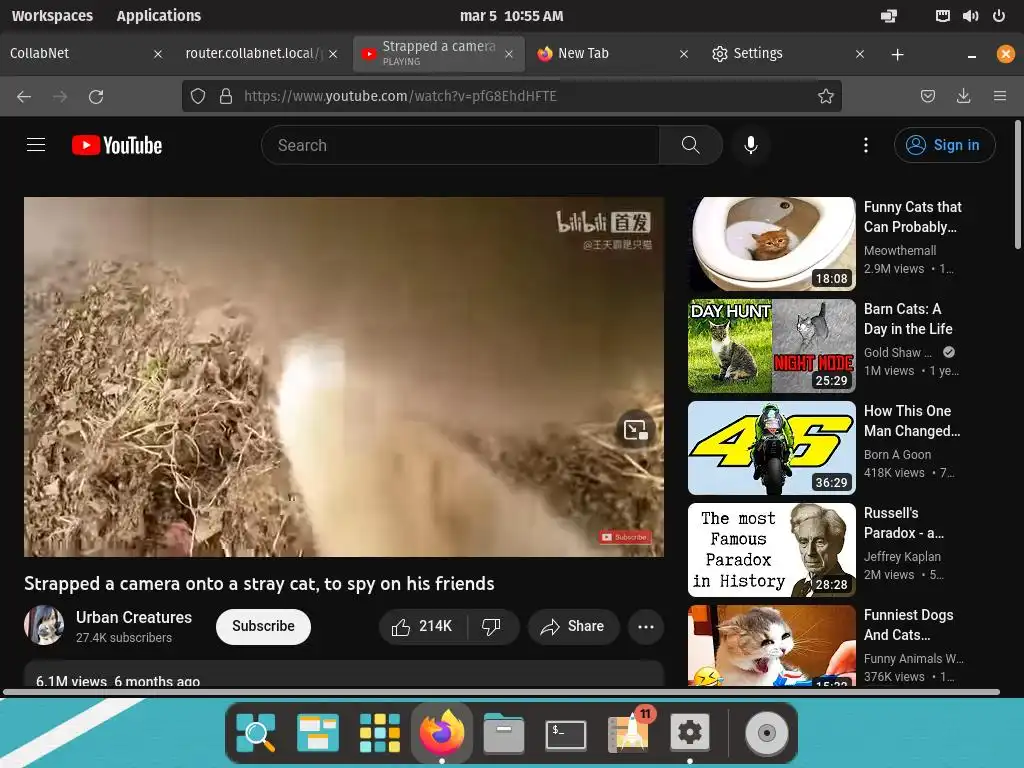Open a new browser tab with plus
Screen dimensions: 1024x768
tap(897, 55)
